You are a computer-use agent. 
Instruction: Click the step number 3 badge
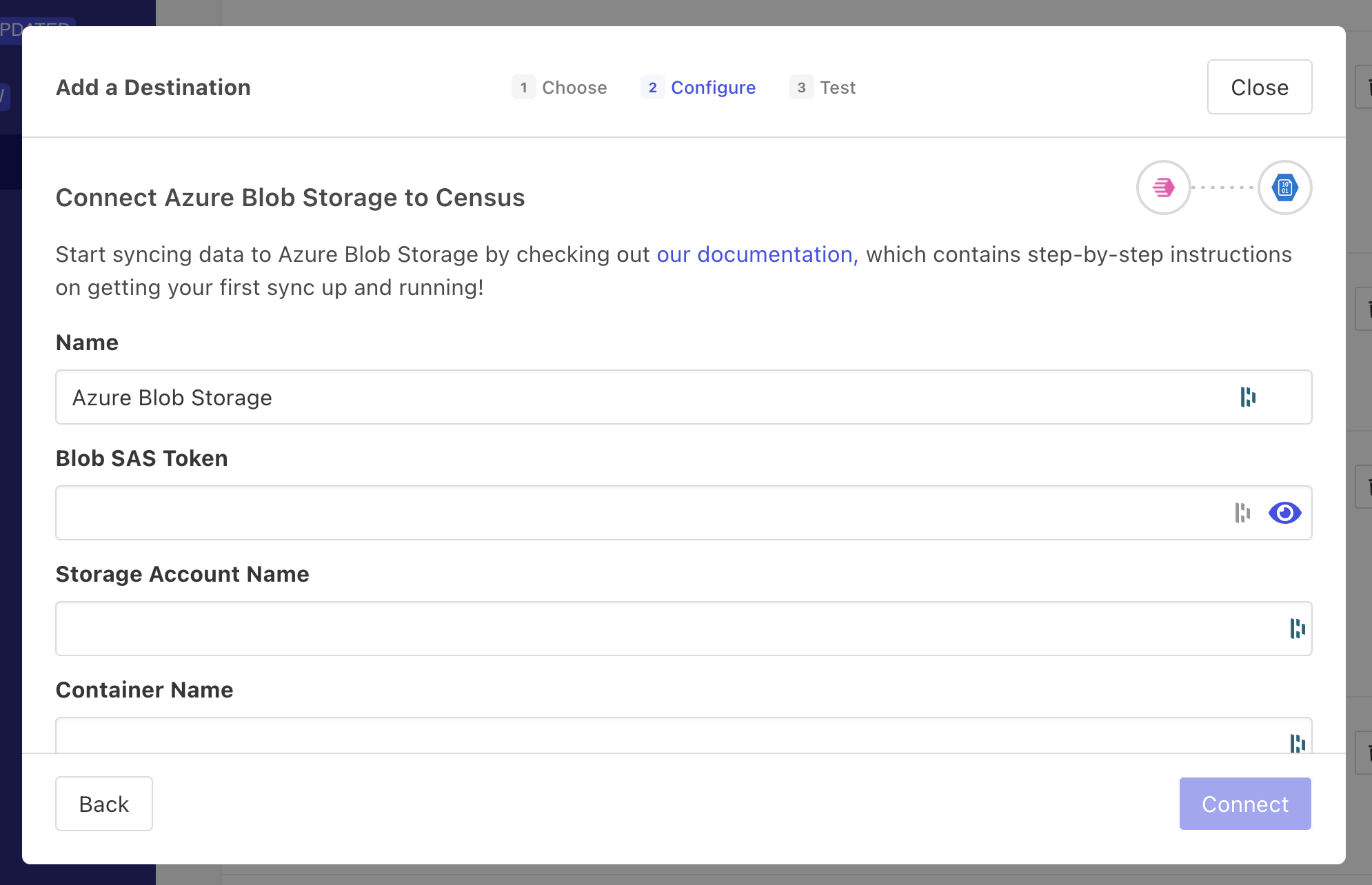click(x=801, y=88)
